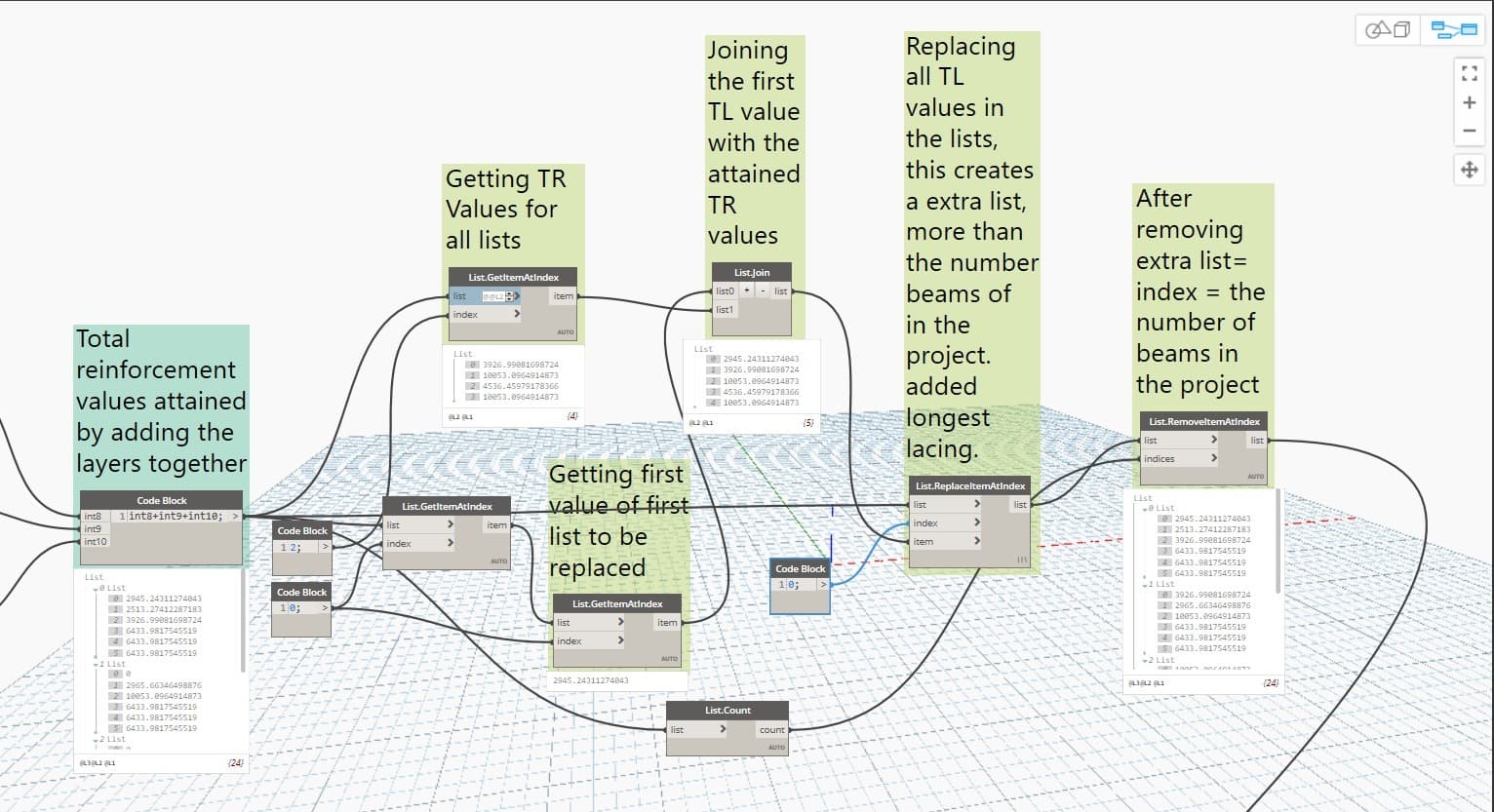Screen dimensions: 1494x812
Task: Expand indices port chevron on List.RemoveItemAtIndex
Action: [1213, 458]
